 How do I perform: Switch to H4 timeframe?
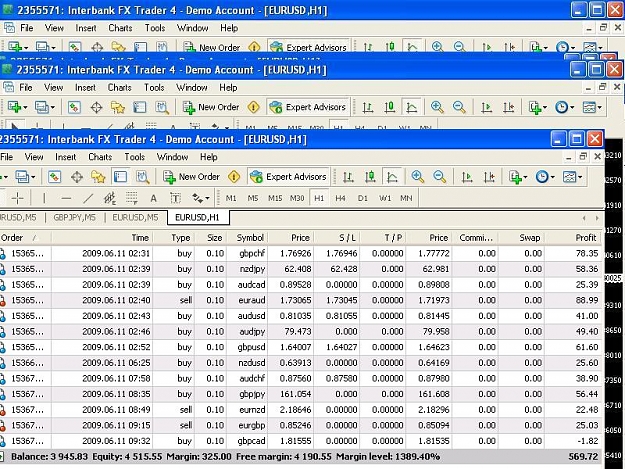(x=340, y=198)
